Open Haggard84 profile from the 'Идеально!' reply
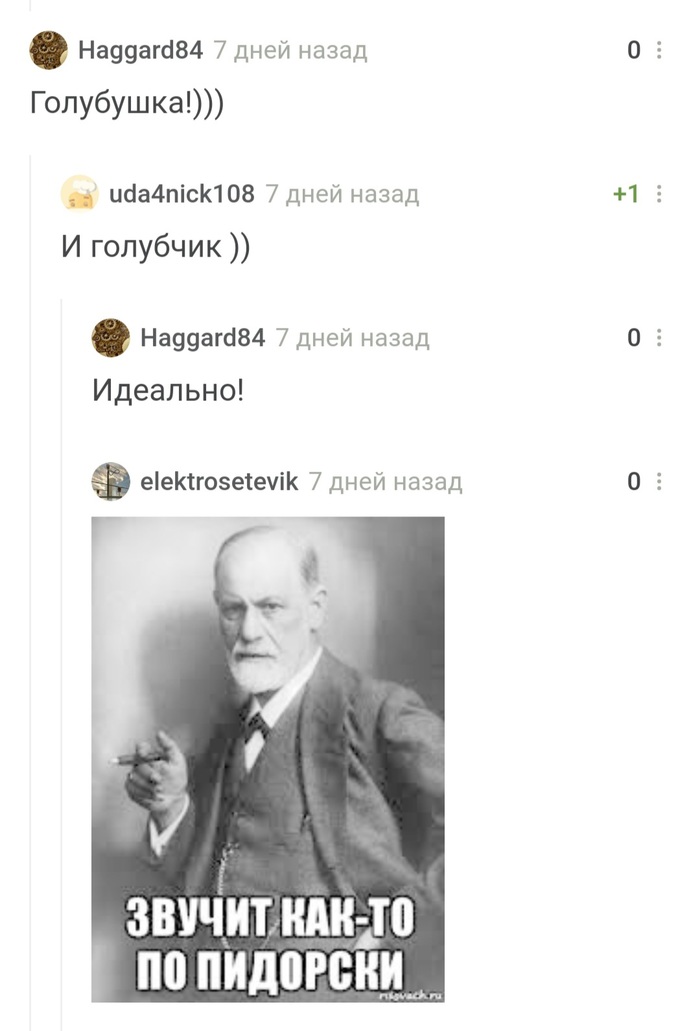This screenshot has width=700, height=1031. pyautogui.click(x=202, y=338)
